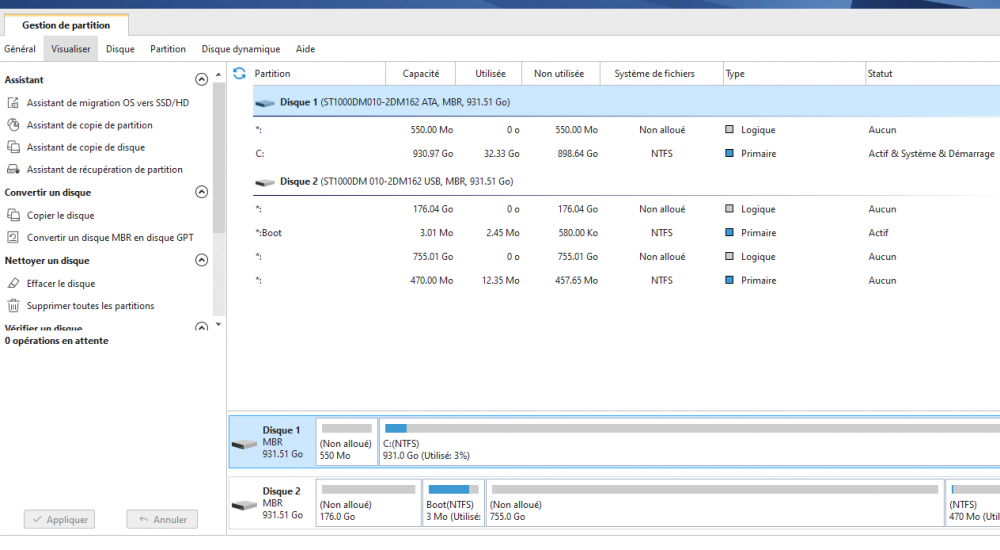Collapse the Convertir un disque section
Image resolution: width=1000 pixels, height=550 pixels.
(x=201, y=192)
